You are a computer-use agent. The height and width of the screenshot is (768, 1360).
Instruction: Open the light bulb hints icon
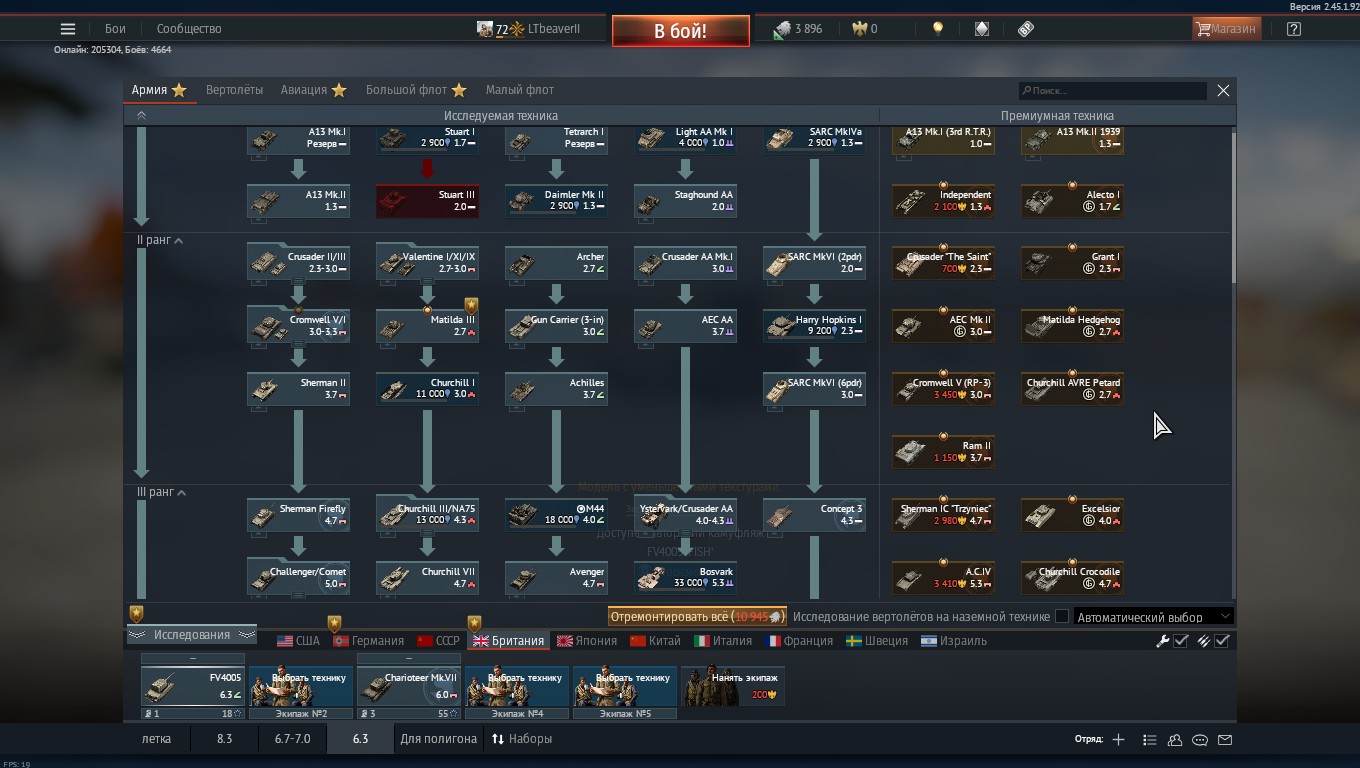pos(937,29)
